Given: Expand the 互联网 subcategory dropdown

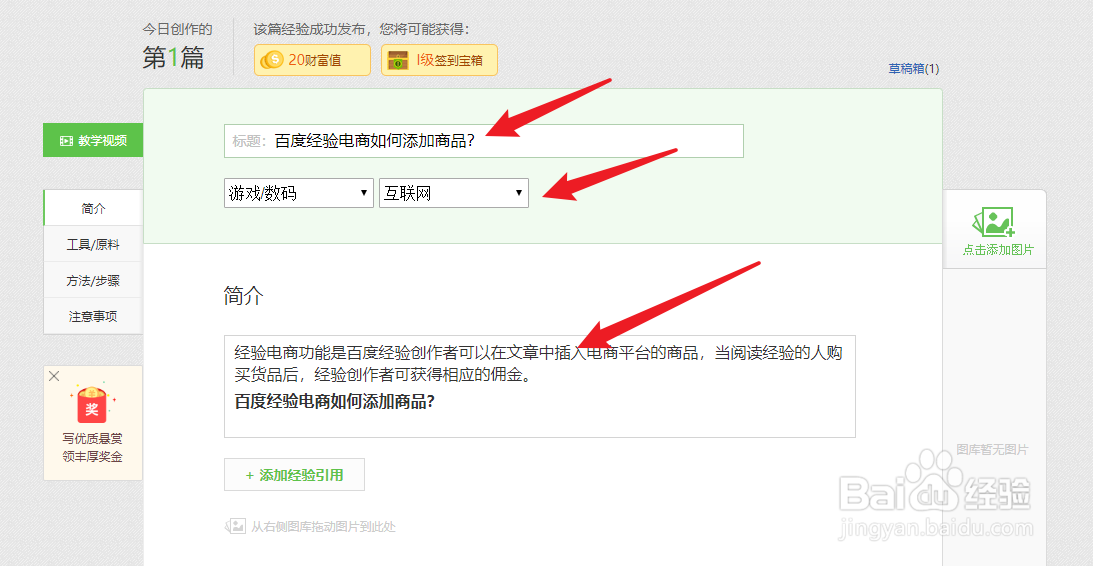Looking at the screenshot, I should pos(454,193).
